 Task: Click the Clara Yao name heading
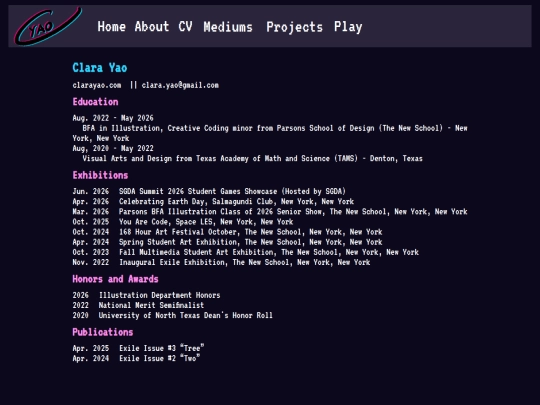[100, 68]
